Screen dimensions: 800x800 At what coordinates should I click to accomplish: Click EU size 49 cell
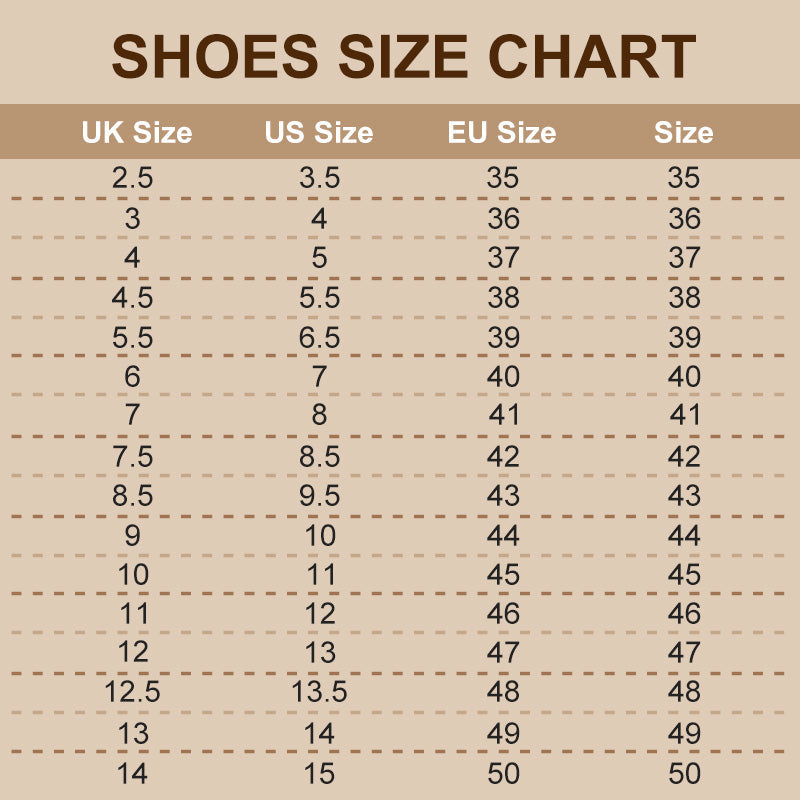pyautogui.click(x=503, y=733)
